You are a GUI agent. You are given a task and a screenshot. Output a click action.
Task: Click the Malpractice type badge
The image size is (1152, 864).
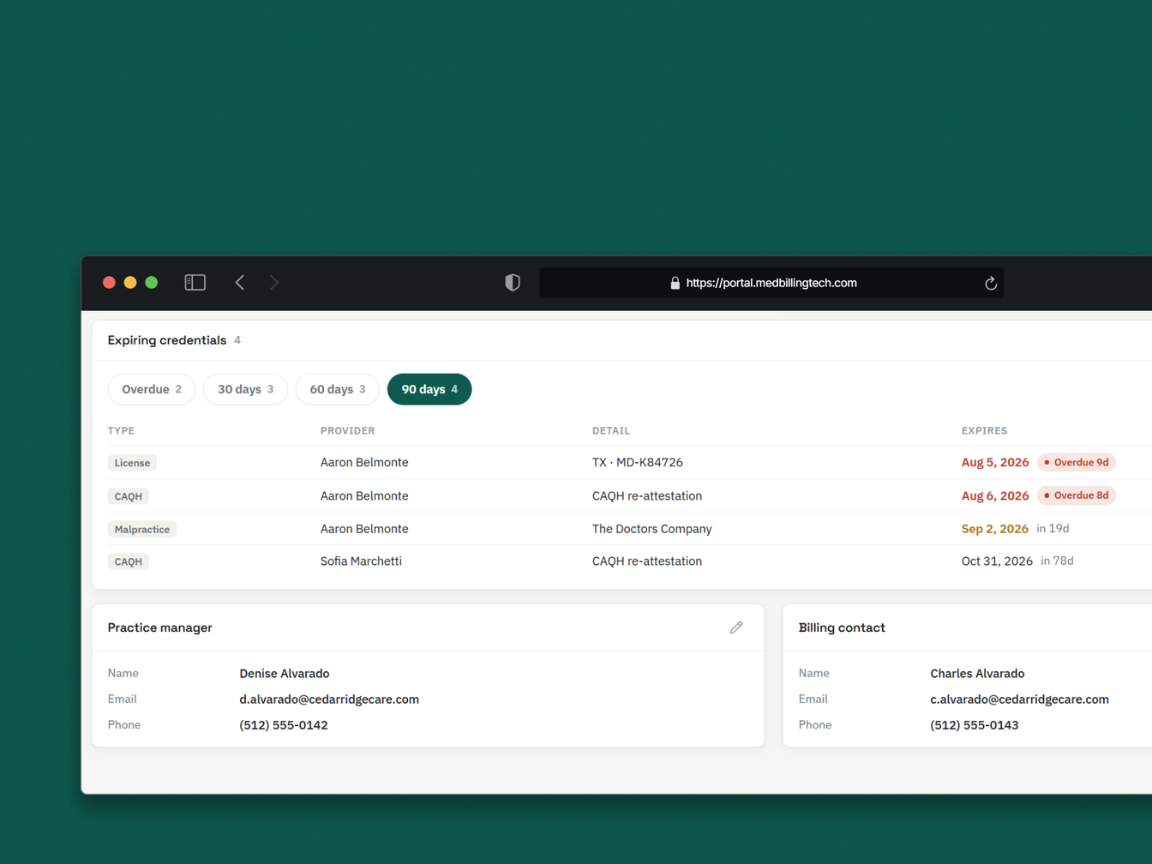click(142, 529)
